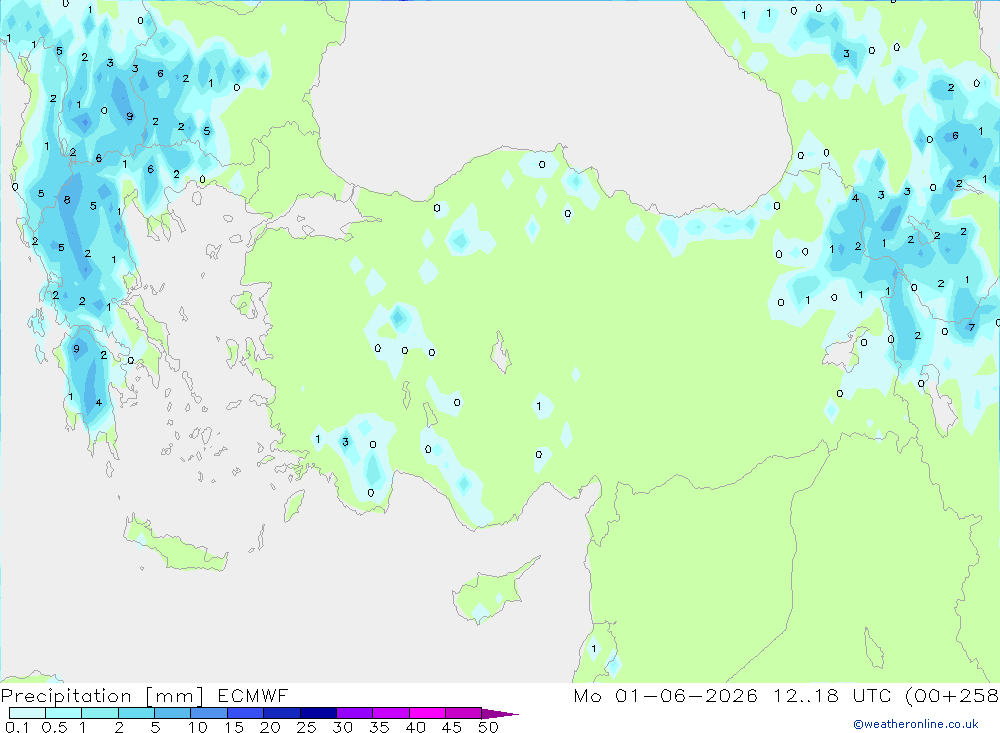The height and width of the screenshot is (733, 1000).
Task: Click the precipitation value "8" on the map
Action: [x=67, y=200]
